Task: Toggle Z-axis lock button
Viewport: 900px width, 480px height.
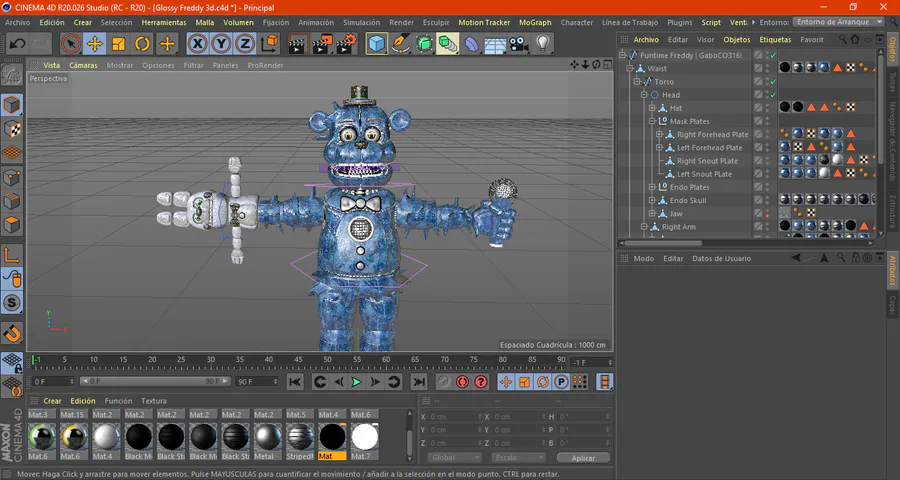Action: (244, 43)
